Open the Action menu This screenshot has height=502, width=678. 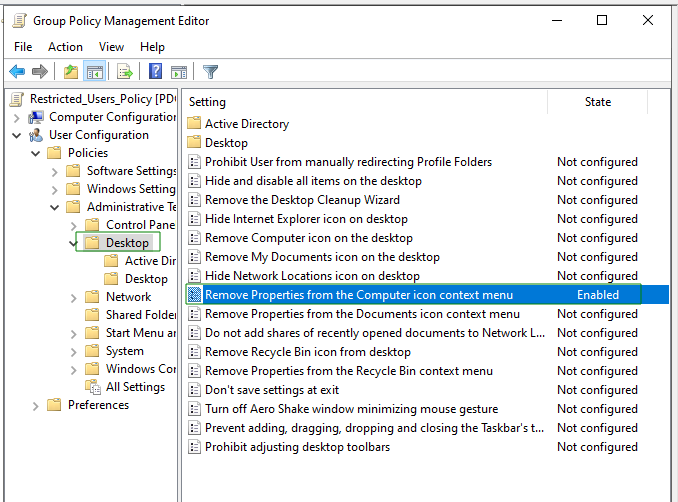(65, 47)
